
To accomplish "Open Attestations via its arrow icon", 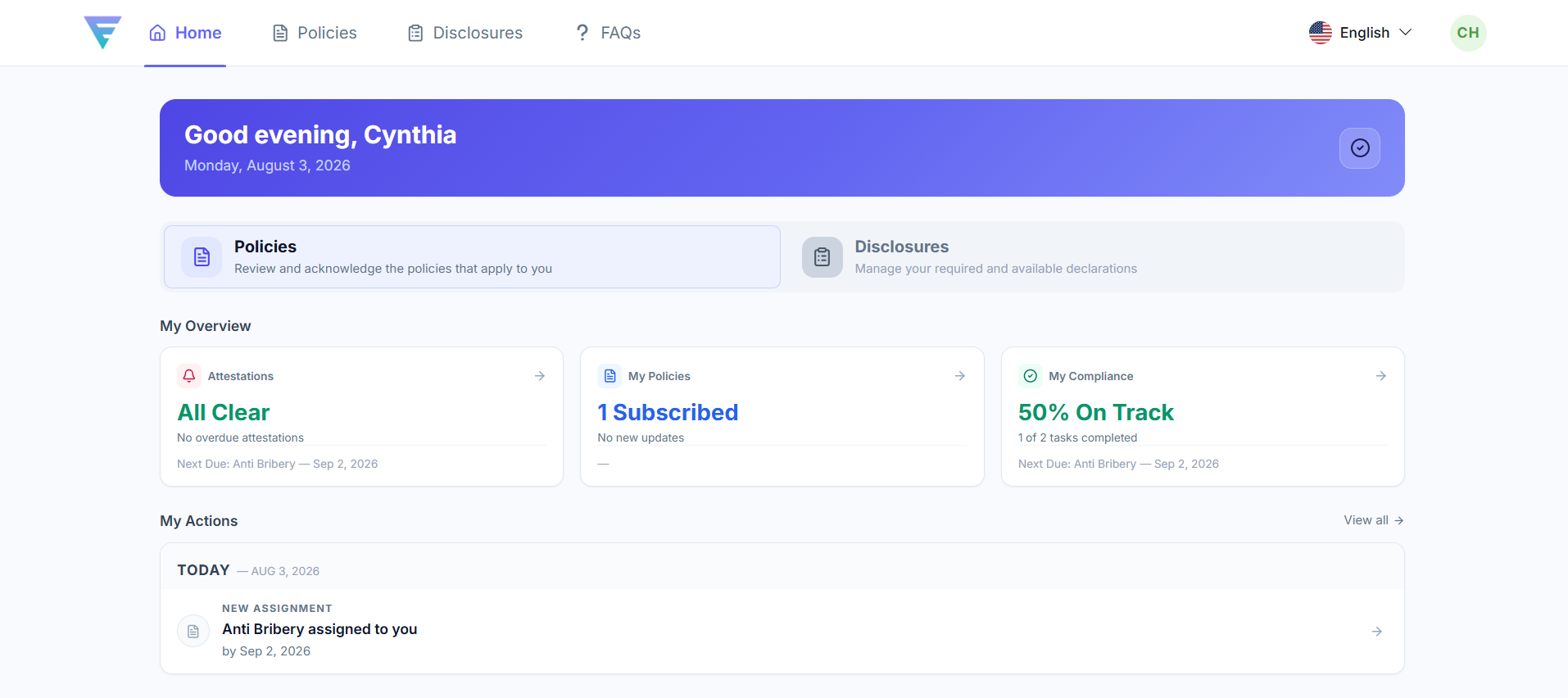I will (540, 376).
